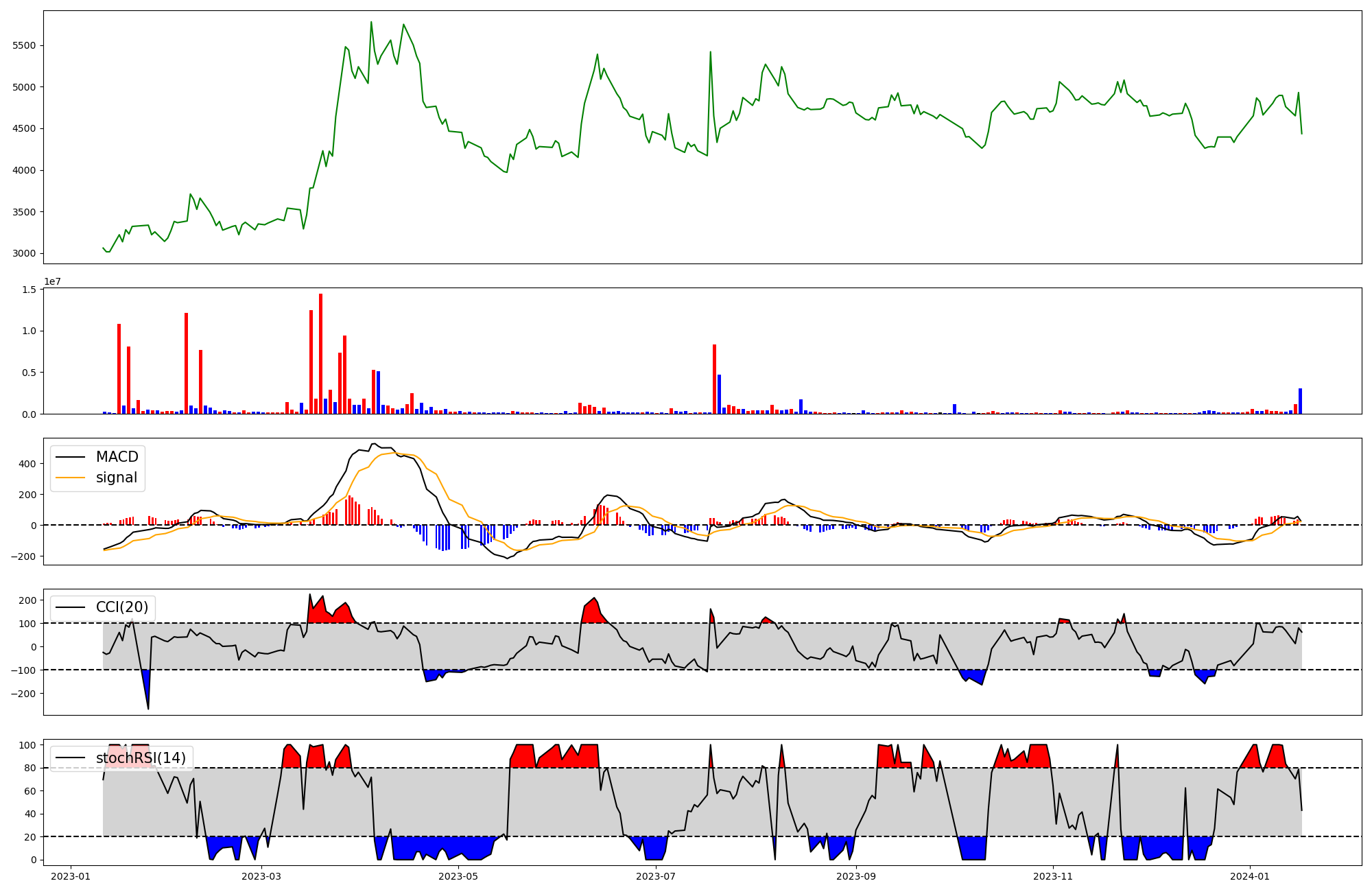Screen dimensions: 1372x892
Task: Click the last blue volume bar
Action: [1300, 401]
